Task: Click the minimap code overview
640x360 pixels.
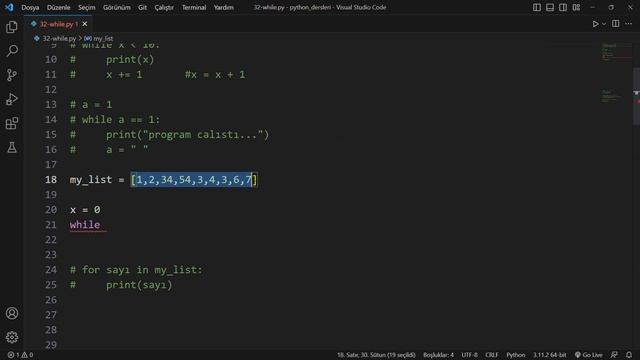Action: coord(616,73)
